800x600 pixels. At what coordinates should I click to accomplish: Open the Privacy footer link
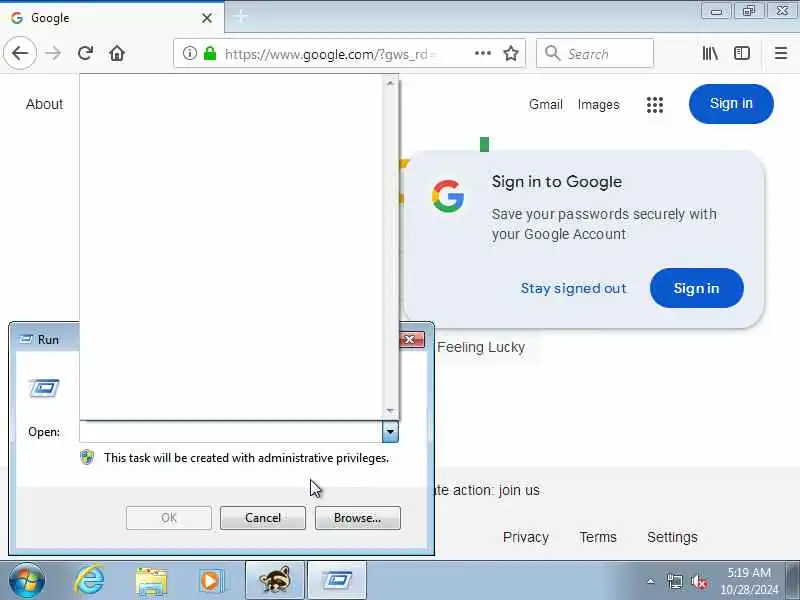click(x=526, y=537)
